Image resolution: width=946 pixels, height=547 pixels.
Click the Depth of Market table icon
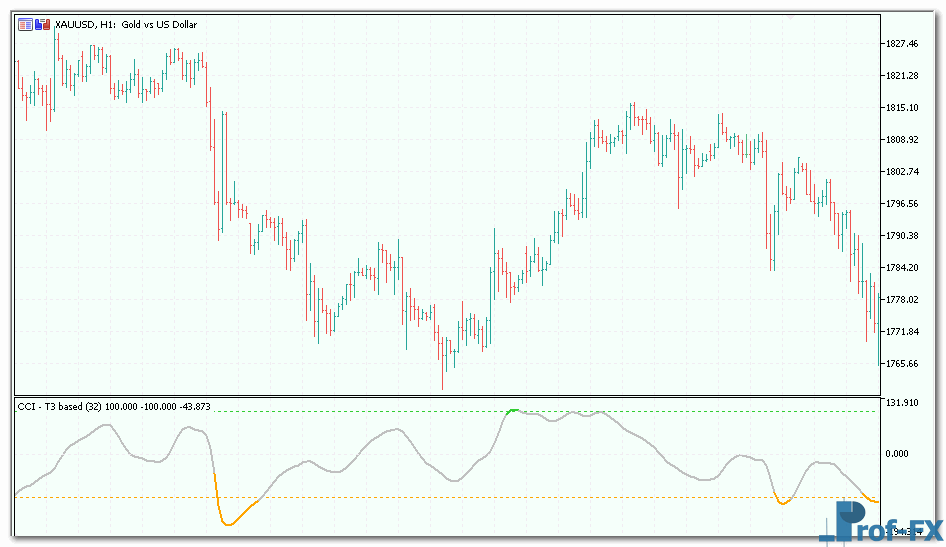[x=25, y=24]
